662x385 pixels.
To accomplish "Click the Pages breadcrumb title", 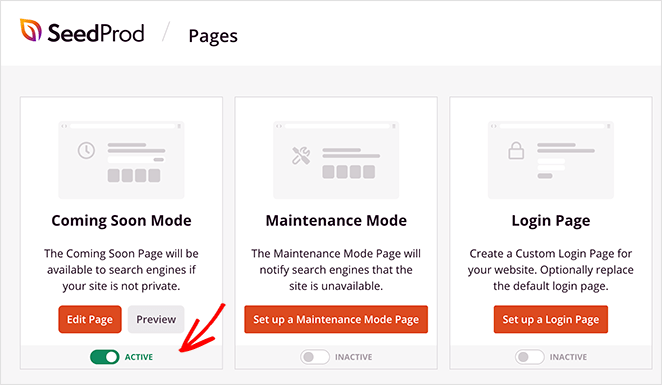I will 213,36.
